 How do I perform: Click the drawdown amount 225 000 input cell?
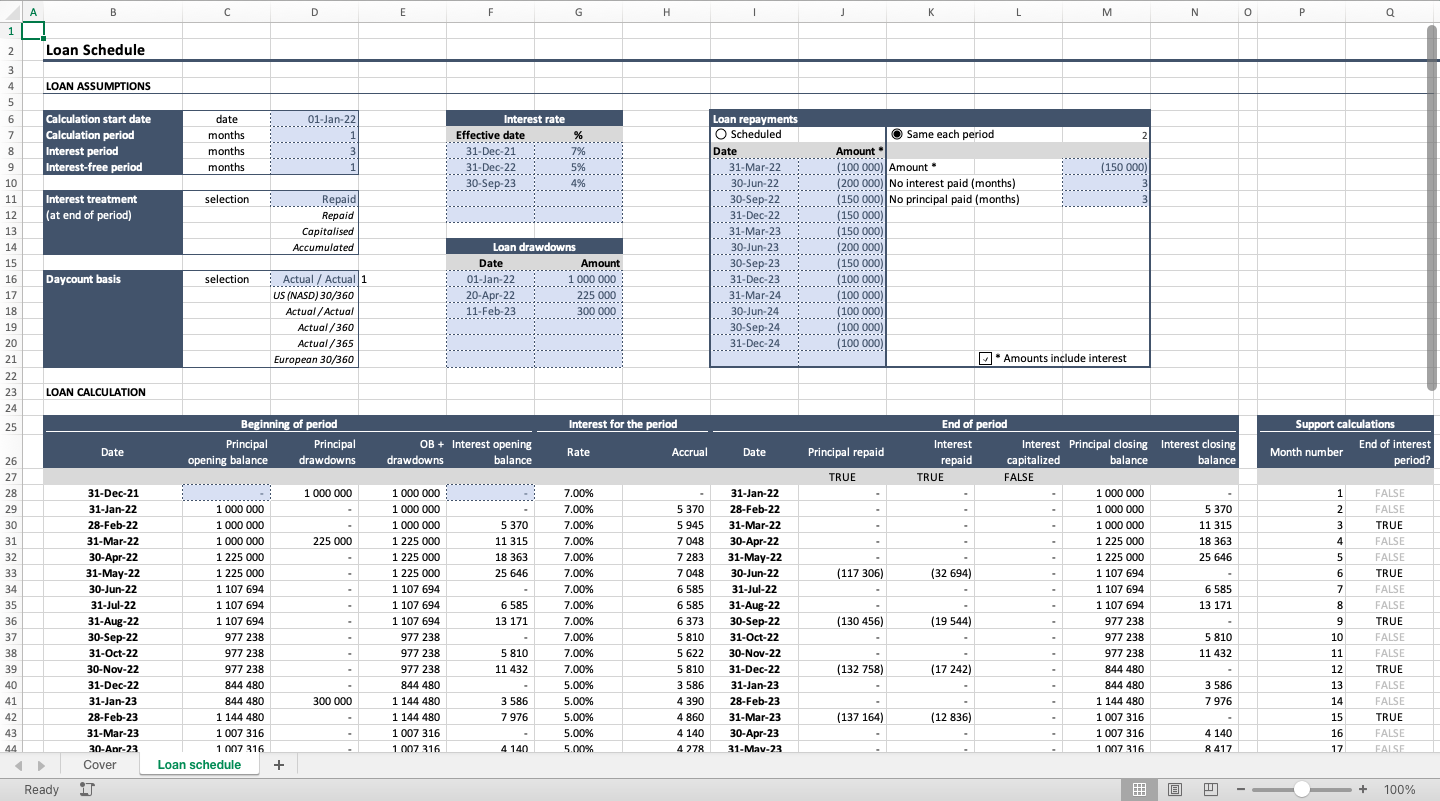coord(578,295)
